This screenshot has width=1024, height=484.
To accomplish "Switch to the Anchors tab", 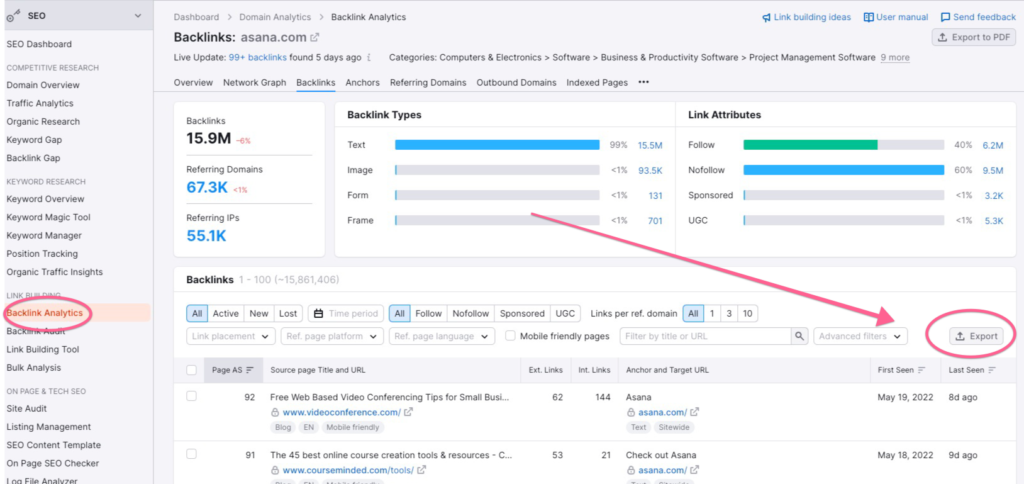I will [x=362, y=83].
